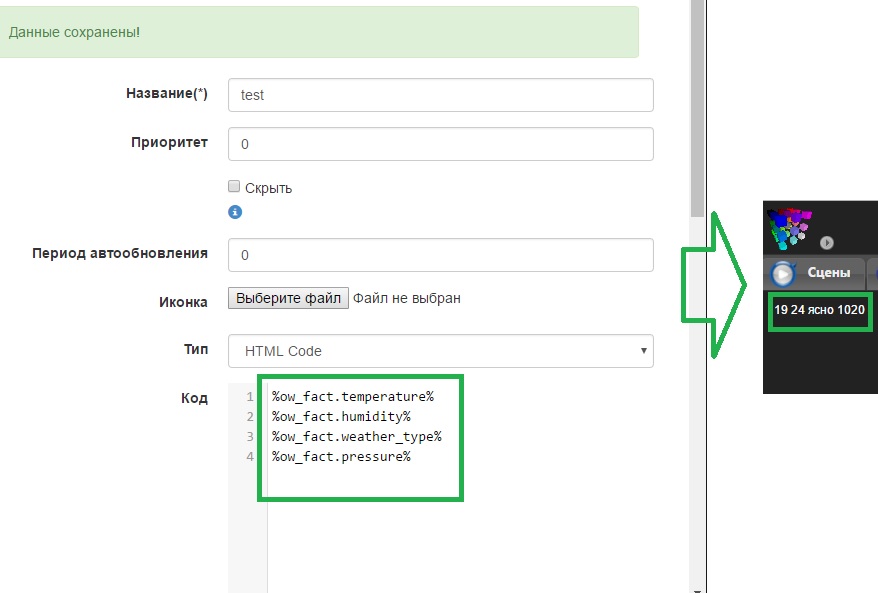Switch to the Сцены tab in preview
This screenshot has width=878, height=593.
tap(815, 273)
